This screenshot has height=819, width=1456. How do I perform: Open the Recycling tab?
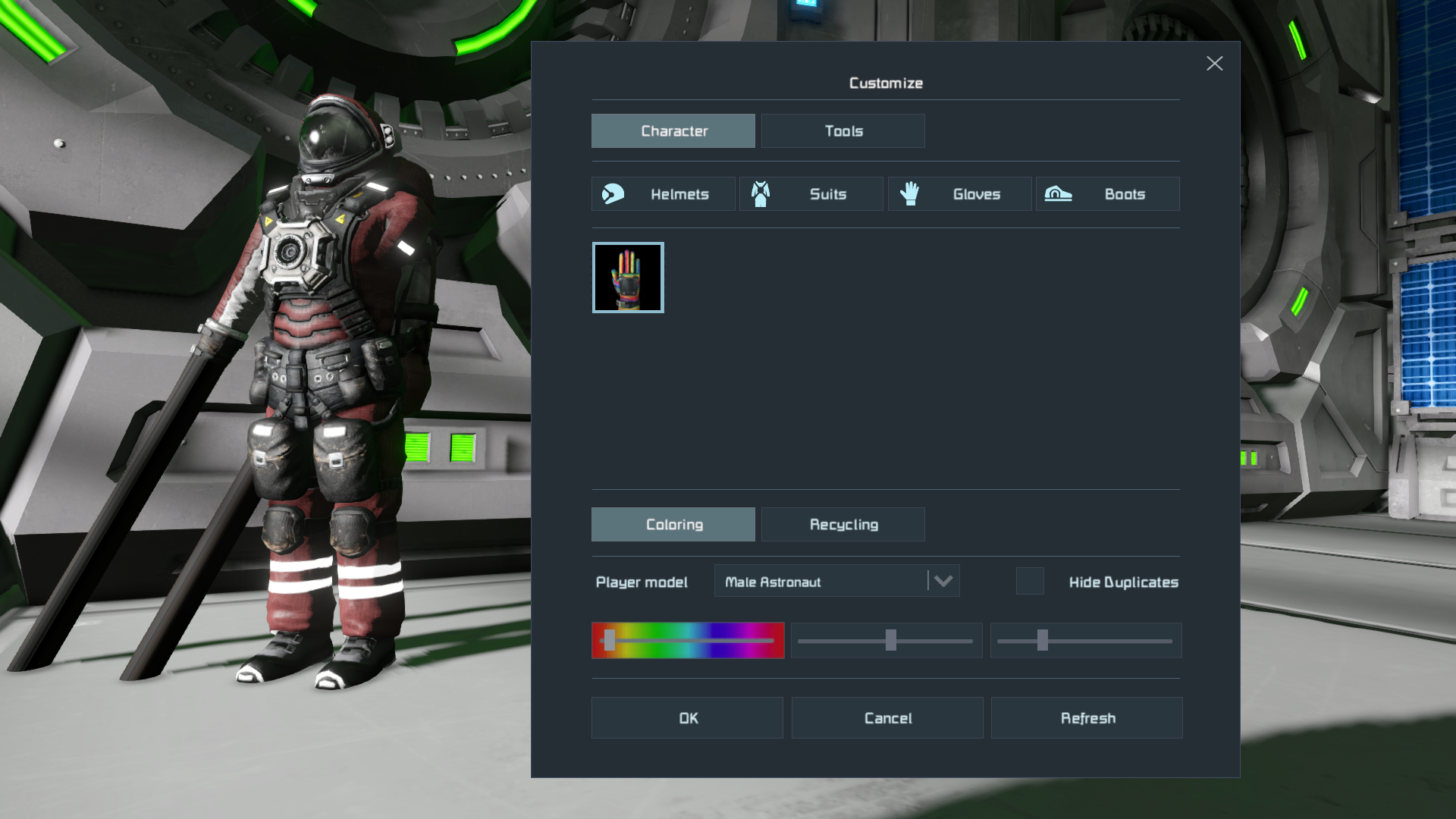tap(843, 525)
